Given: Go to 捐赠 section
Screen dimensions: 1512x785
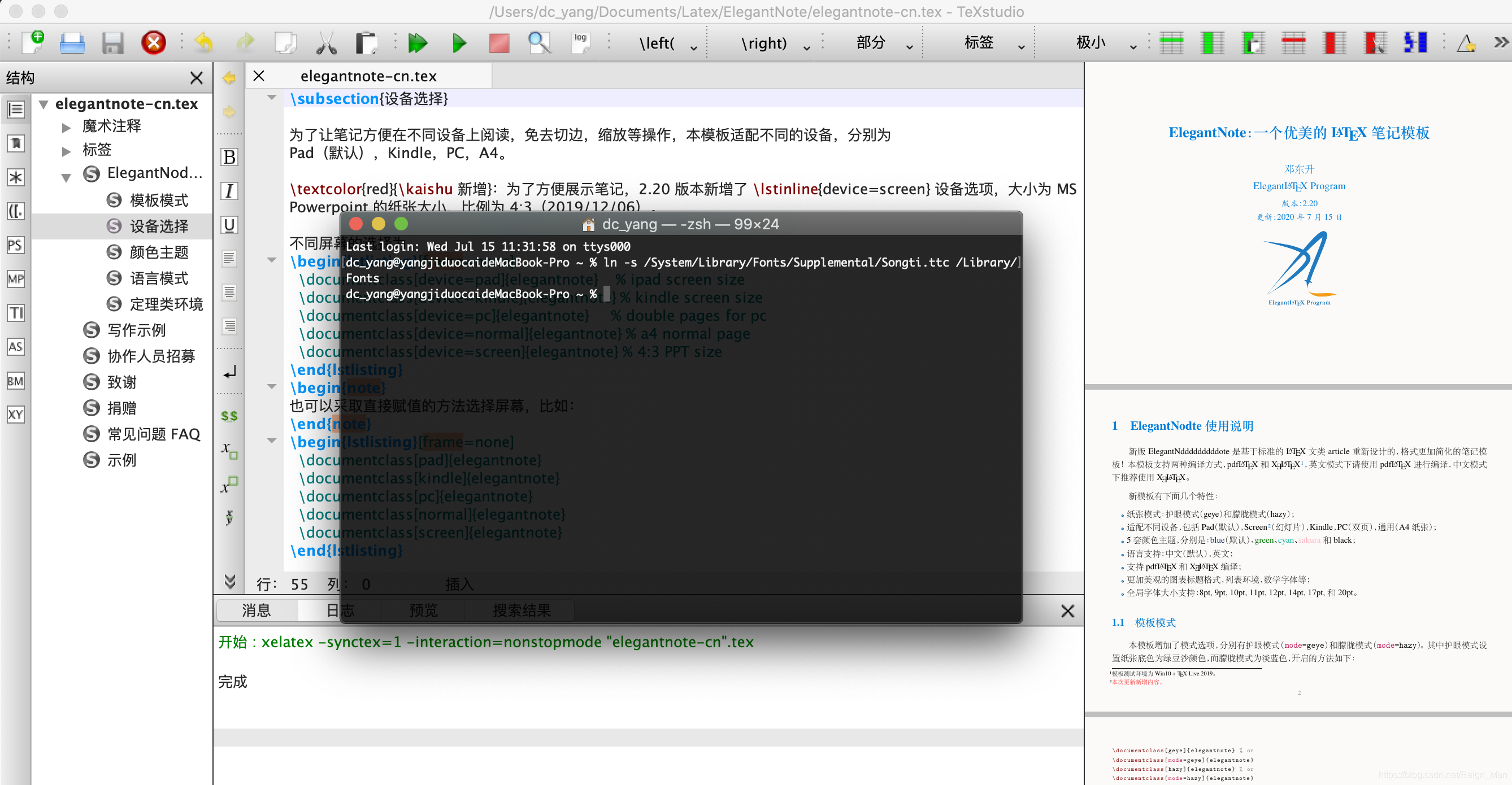Looking at the screenshot, I should click(x=121, y=408).
